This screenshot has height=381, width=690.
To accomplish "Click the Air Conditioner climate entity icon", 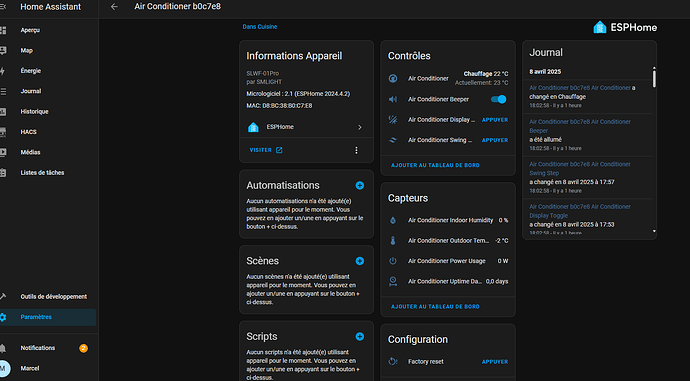I will pos(393,78).
